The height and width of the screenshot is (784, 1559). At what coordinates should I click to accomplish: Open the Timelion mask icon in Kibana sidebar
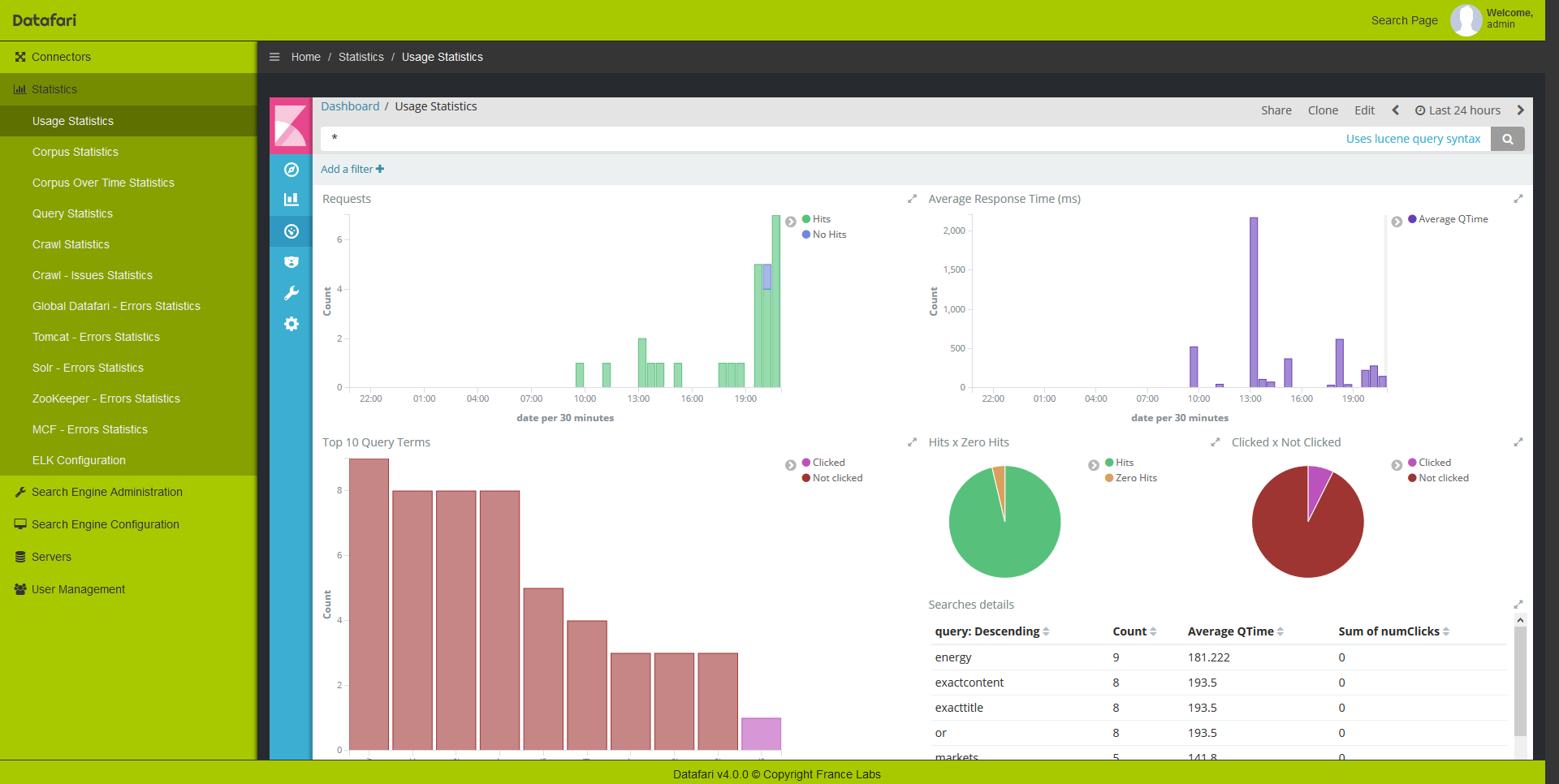click(291, 262)
